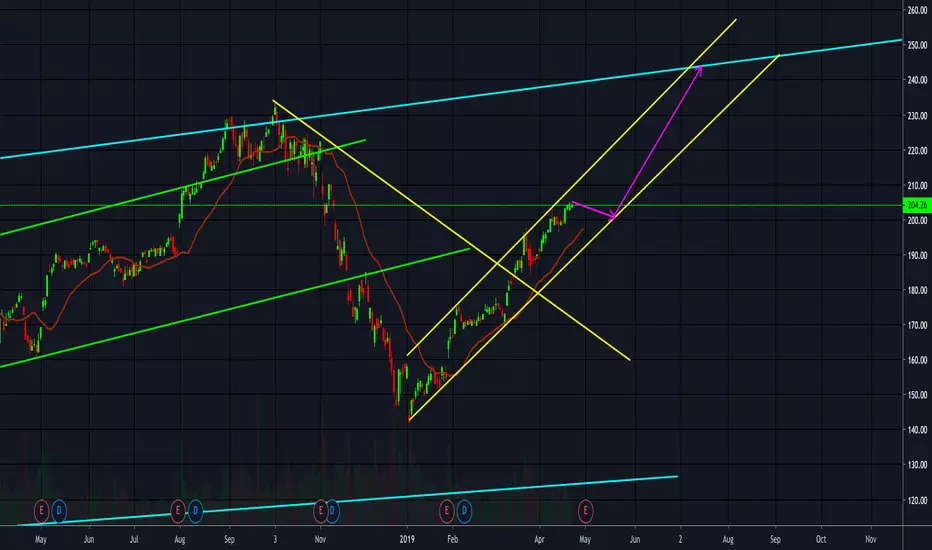
Task: Click the green 204.26 current price label
Action: click(917, 205)
